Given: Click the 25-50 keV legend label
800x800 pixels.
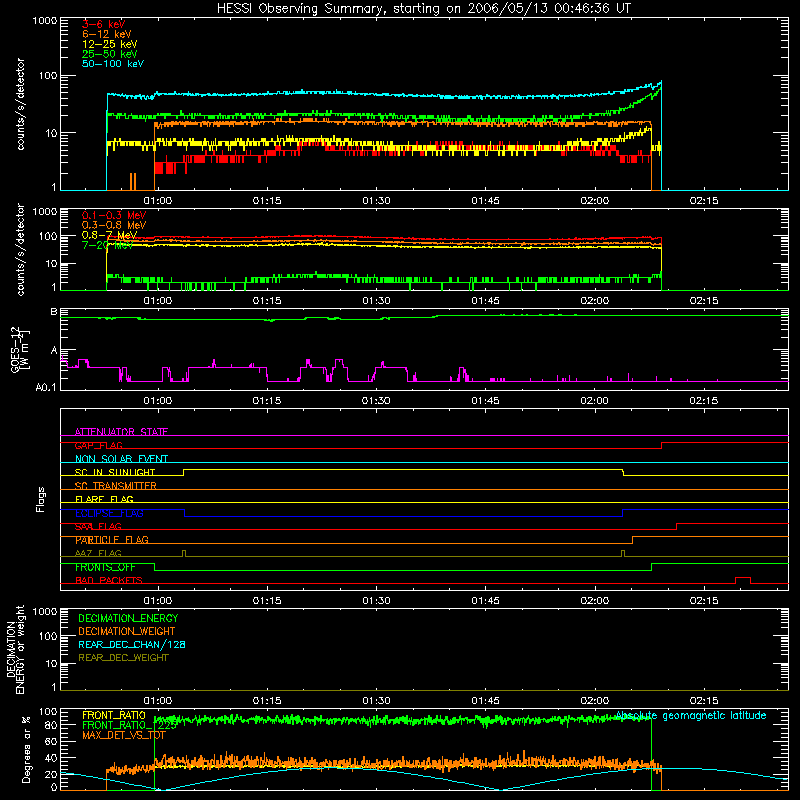Looking at the screenshot, I should tap(110, 54).
